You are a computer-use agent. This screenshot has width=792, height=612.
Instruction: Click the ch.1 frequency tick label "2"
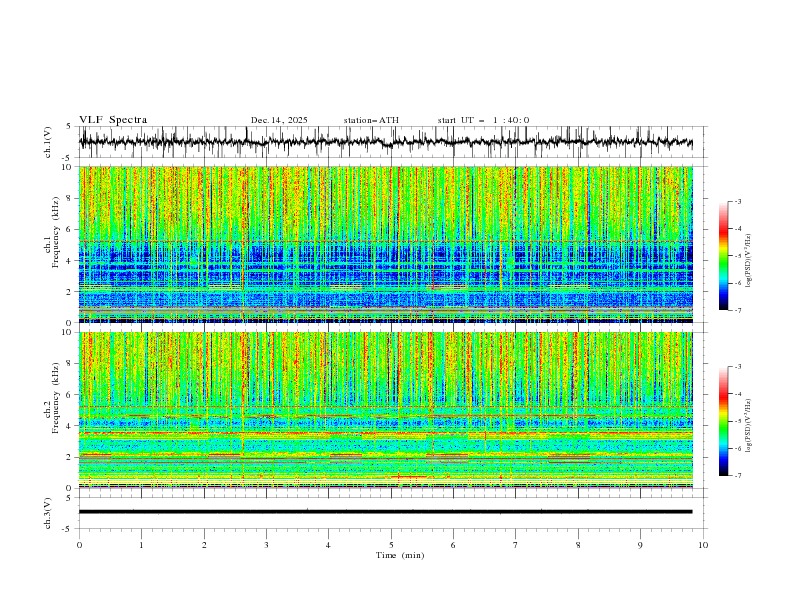tap(70, 291)
